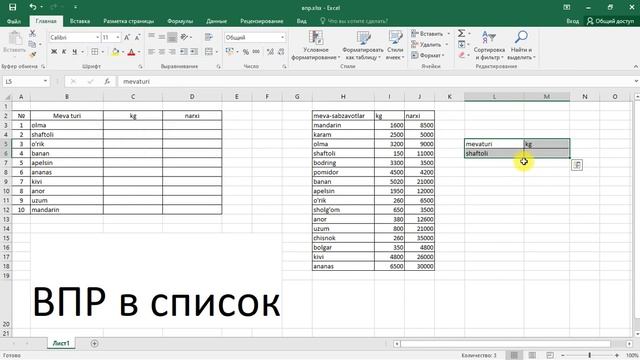
Task: Open the Стили ячеек dropdown
Action: (395, 45)
